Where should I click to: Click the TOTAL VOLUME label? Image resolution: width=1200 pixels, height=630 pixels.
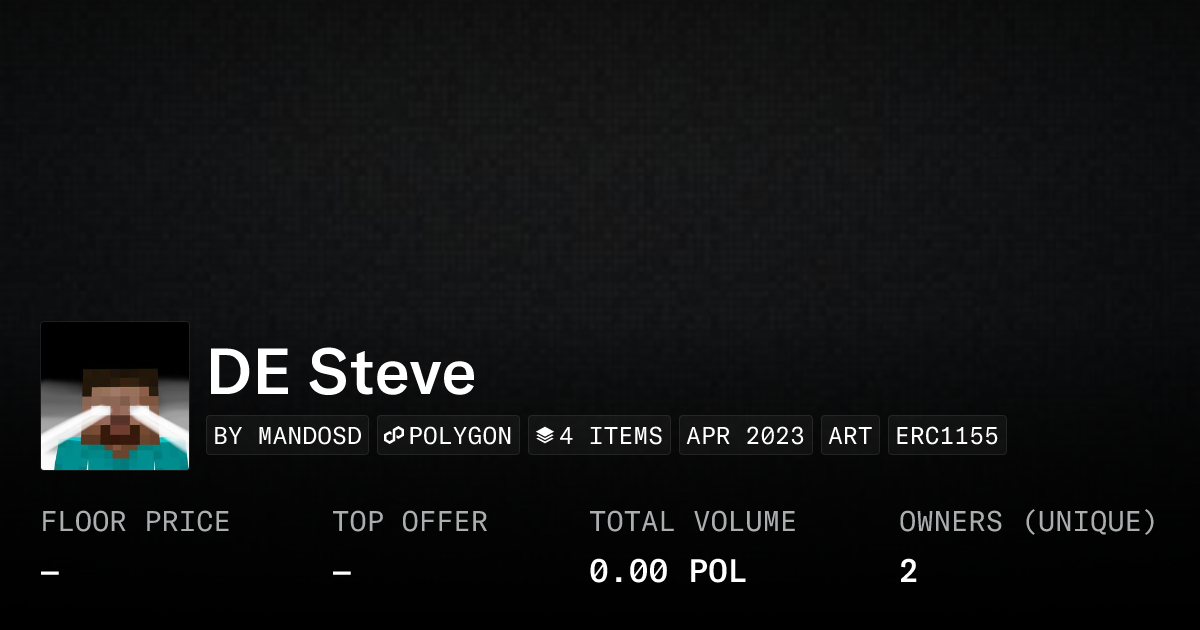692,522
